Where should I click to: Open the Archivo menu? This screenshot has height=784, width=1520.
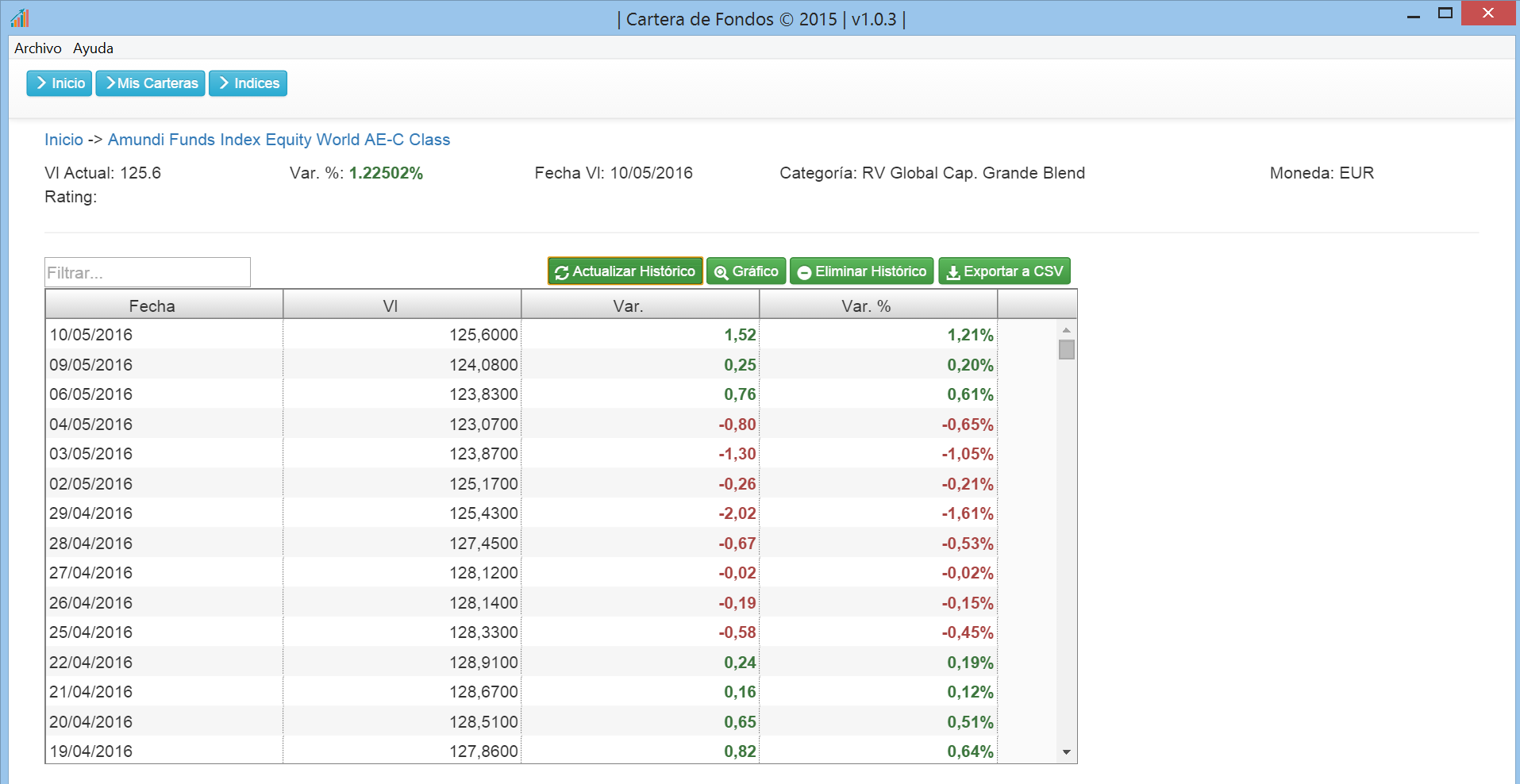coord(37,48)
